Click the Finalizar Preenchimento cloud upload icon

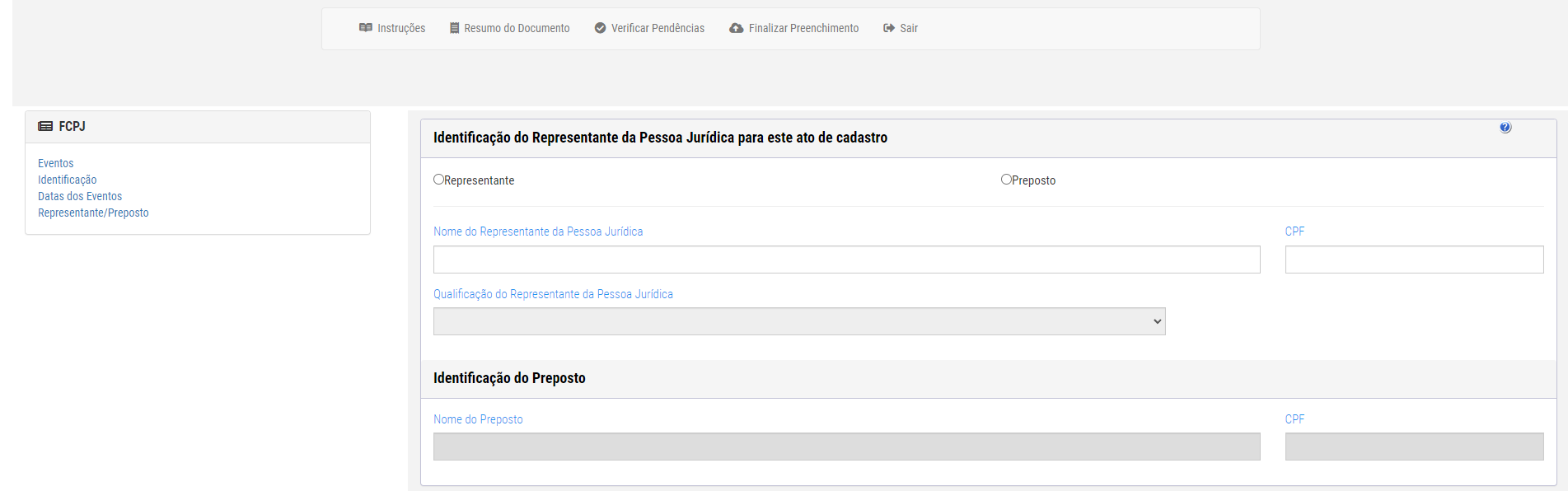[x=737, y=28]
